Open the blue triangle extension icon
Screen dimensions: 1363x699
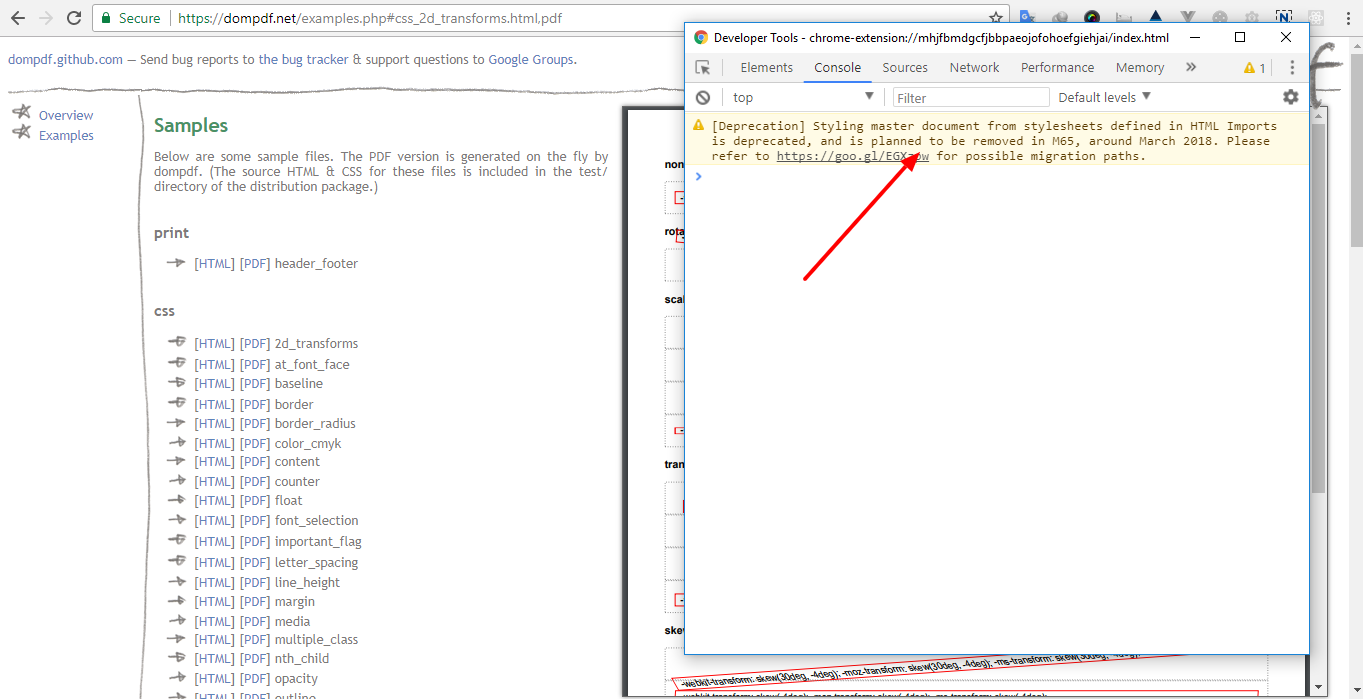coord(1154,16)
